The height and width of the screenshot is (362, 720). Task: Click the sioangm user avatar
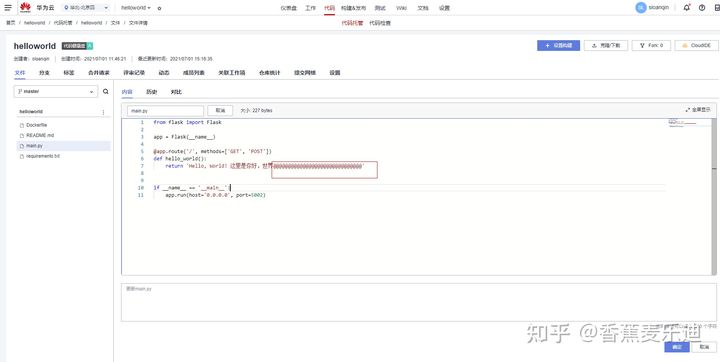tap(641, 7)
